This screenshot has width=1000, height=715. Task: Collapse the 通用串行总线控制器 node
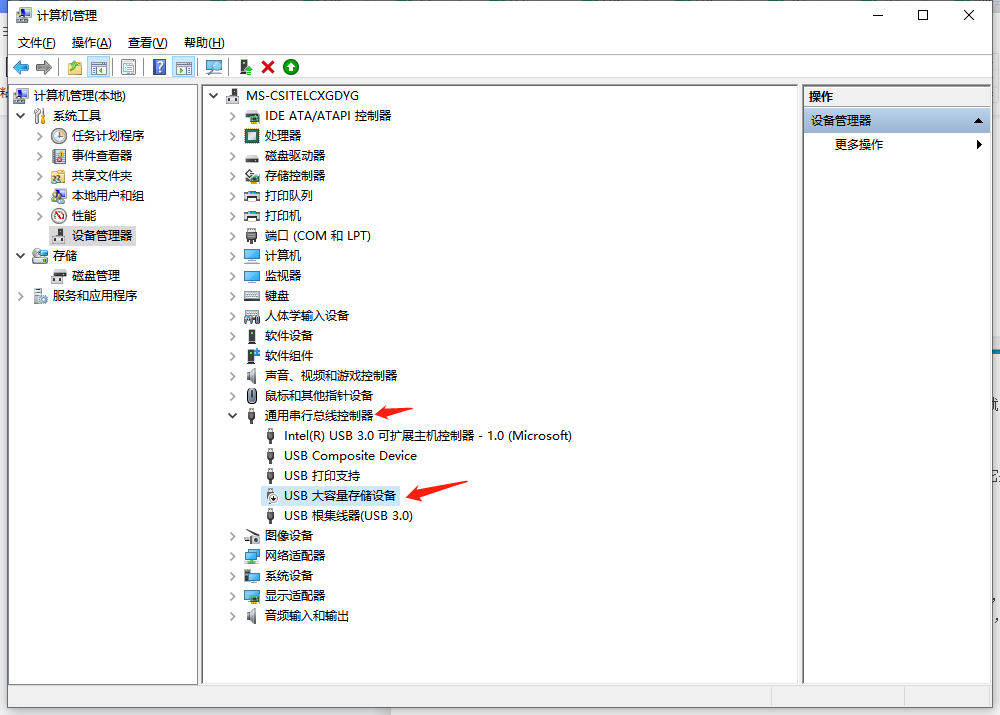[x=233, y=415]
